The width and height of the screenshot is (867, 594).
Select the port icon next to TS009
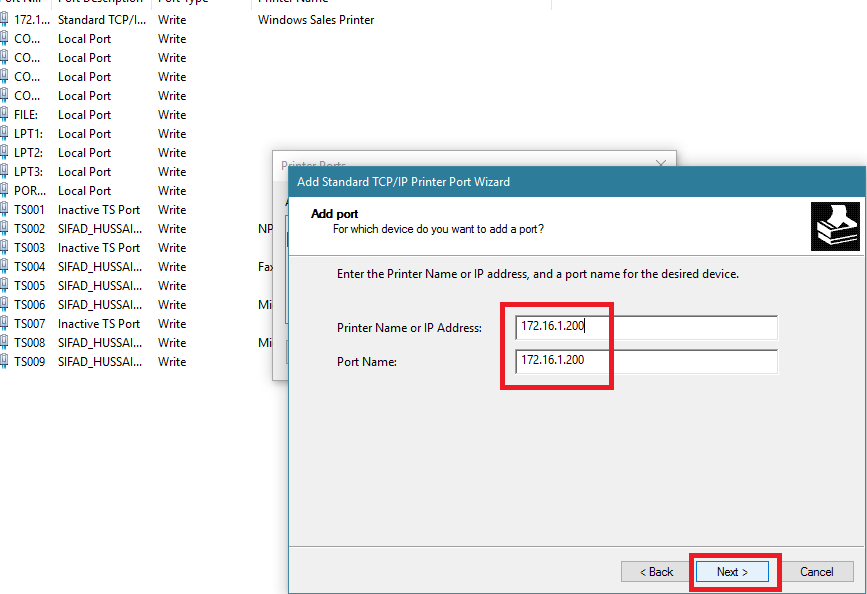pyautogui.click(x=4, y=362)
